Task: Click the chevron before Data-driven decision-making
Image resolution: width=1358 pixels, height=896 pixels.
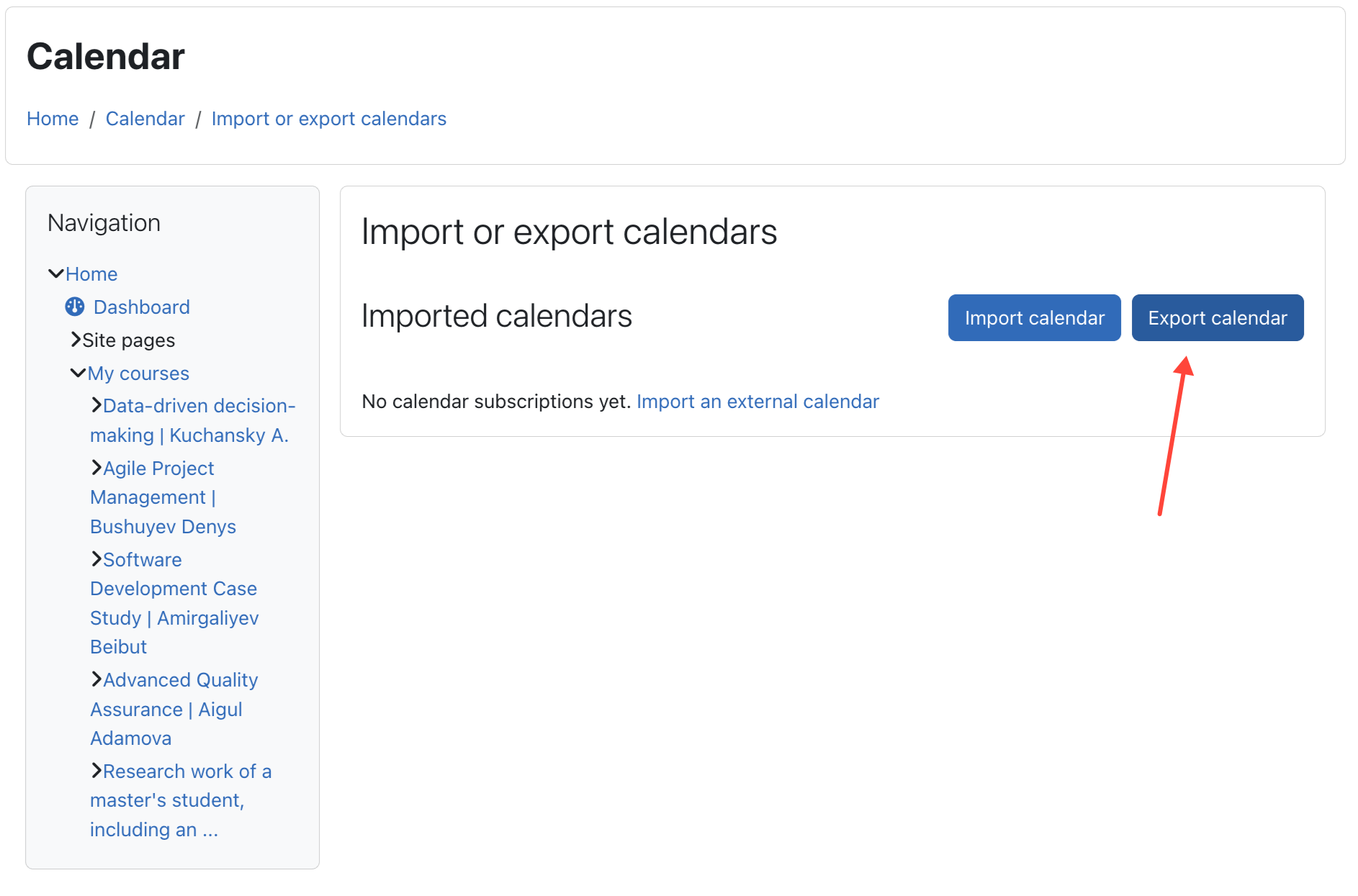Action: click(97, 405)
